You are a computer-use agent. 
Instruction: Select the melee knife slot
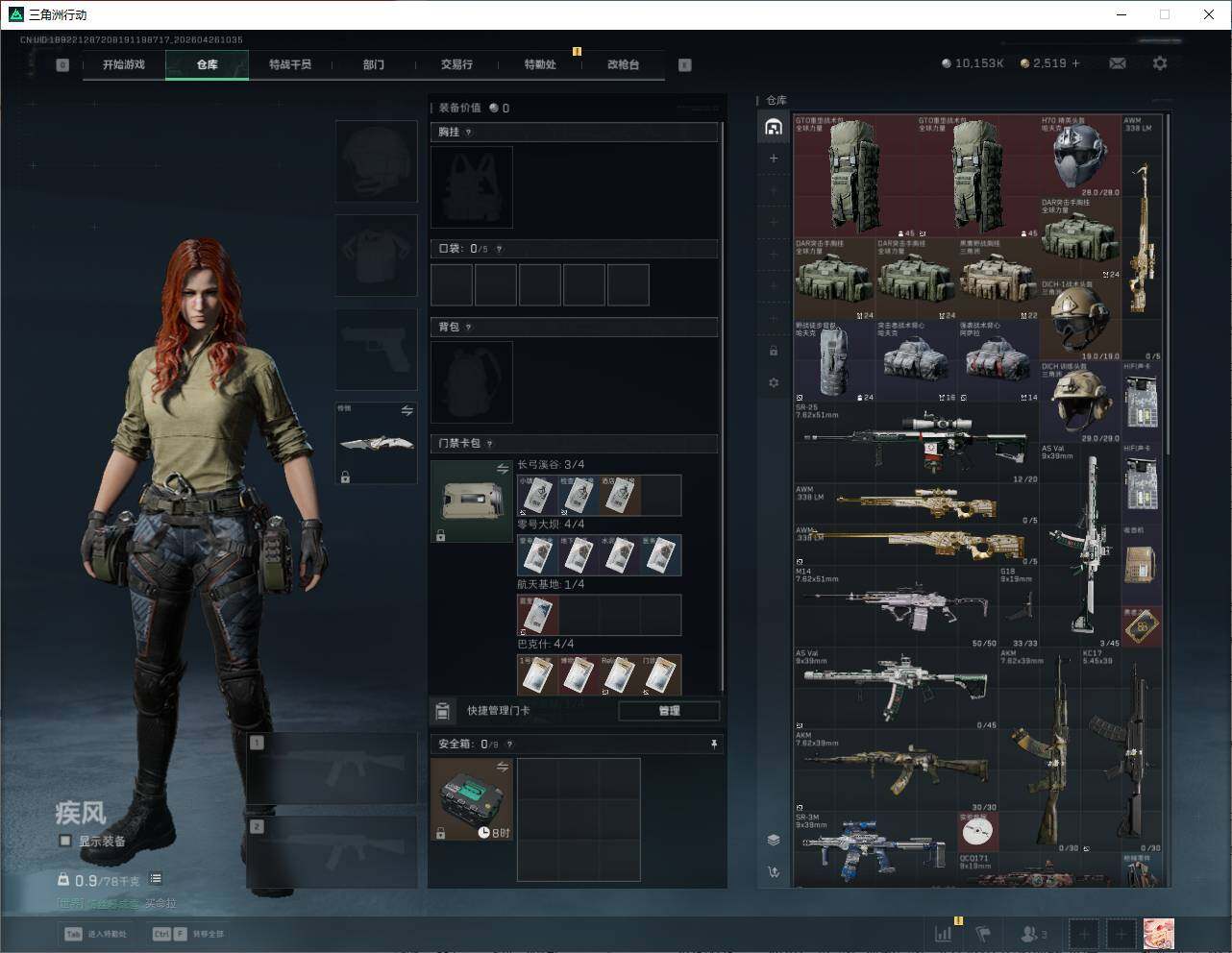tap(377, 443)
